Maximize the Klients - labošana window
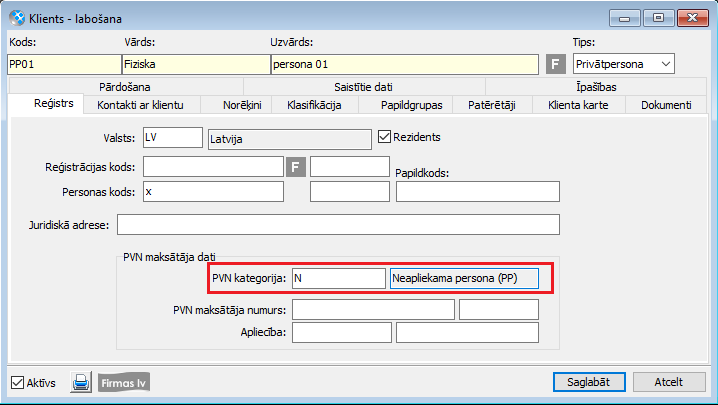Image resolution: width=718 pixels, height=405 pixels. (658, 18)
